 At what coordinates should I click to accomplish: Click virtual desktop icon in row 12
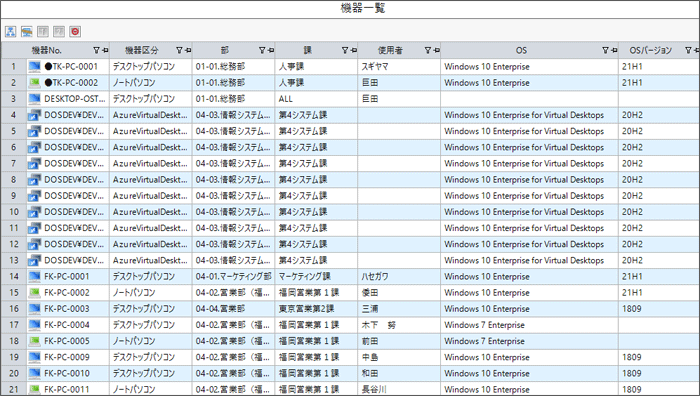coord(34,244)
